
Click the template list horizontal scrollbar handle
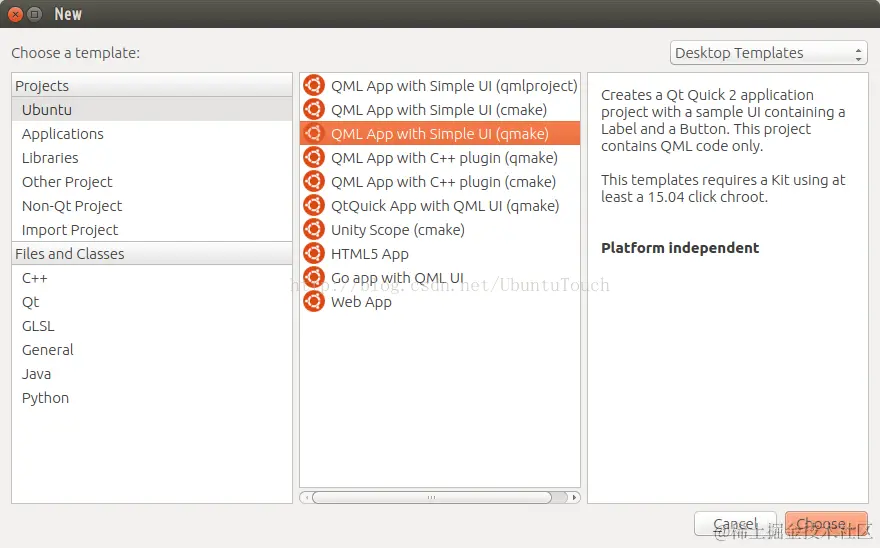coord(432,497)
